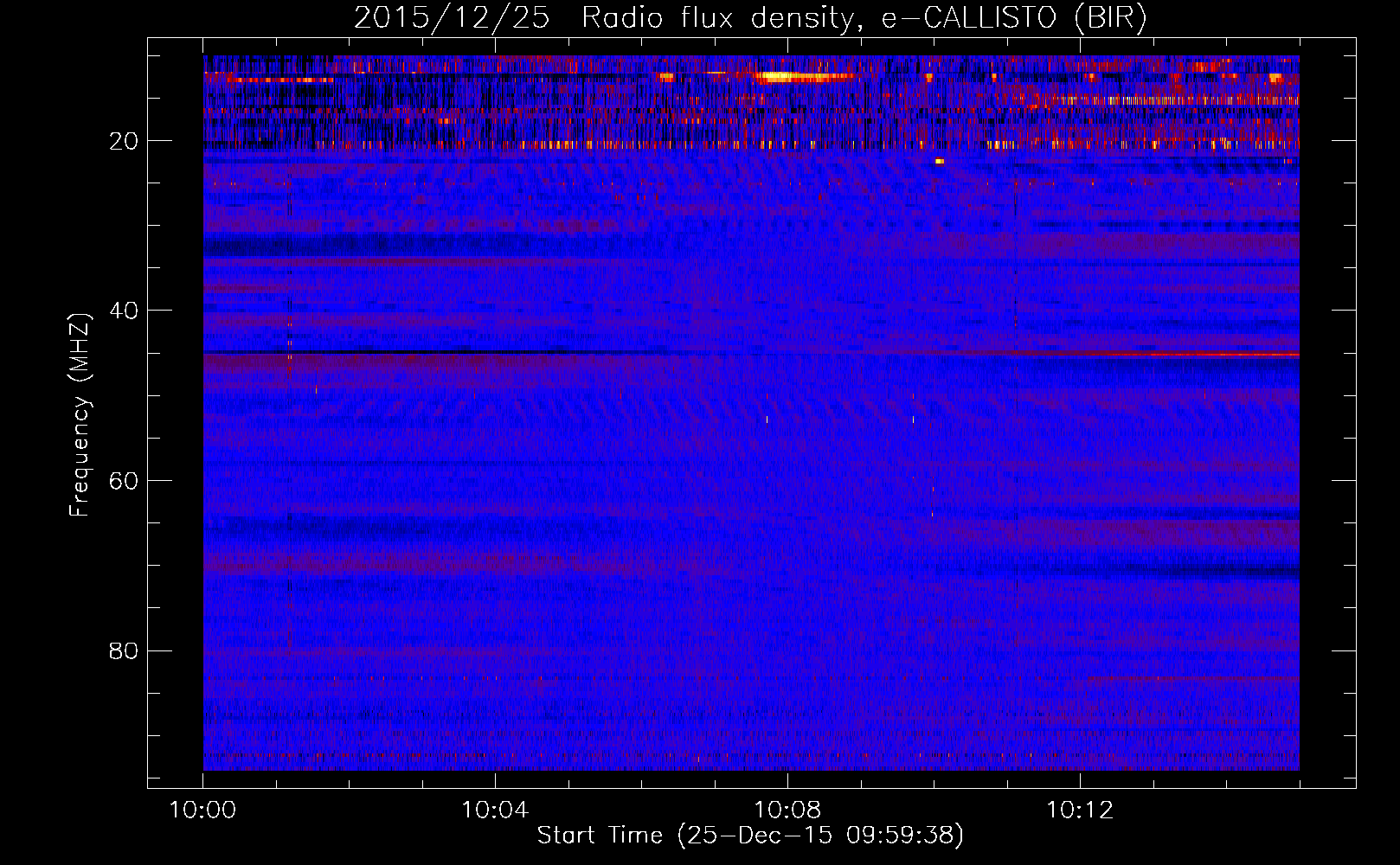The image size is (1400, 865).
Task: Click the bright yellow burst near 10:08
Action: [803, 77]
